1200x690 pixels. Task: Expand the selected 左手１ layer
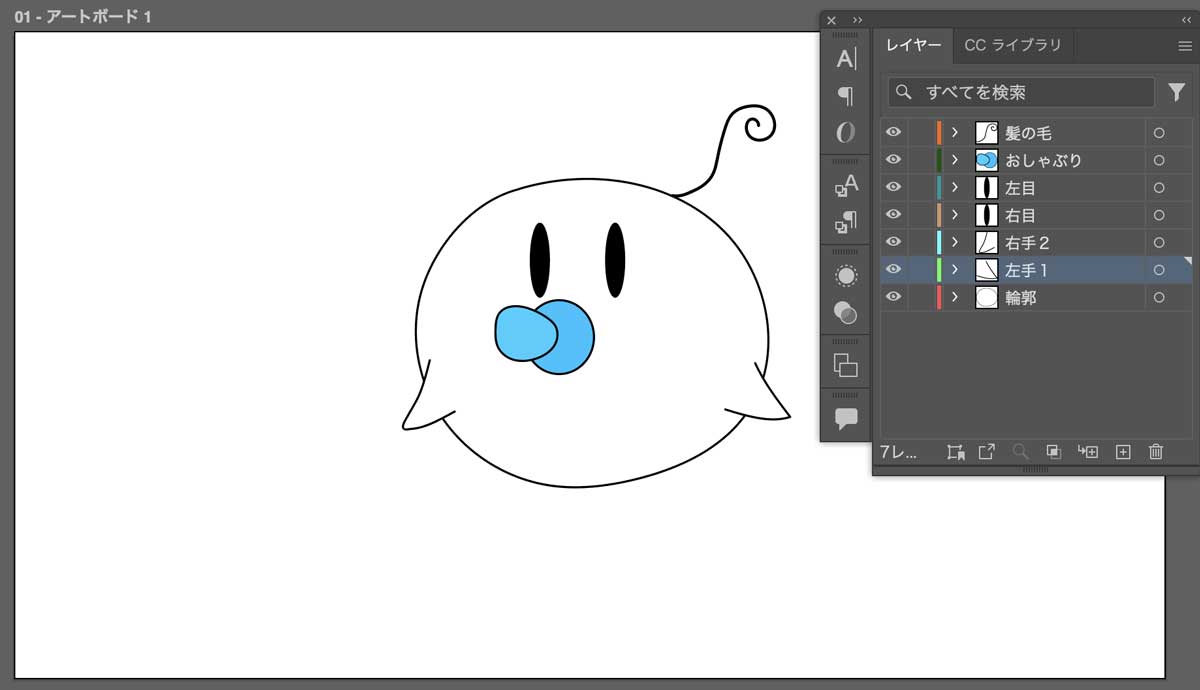[x=955, y=269]
